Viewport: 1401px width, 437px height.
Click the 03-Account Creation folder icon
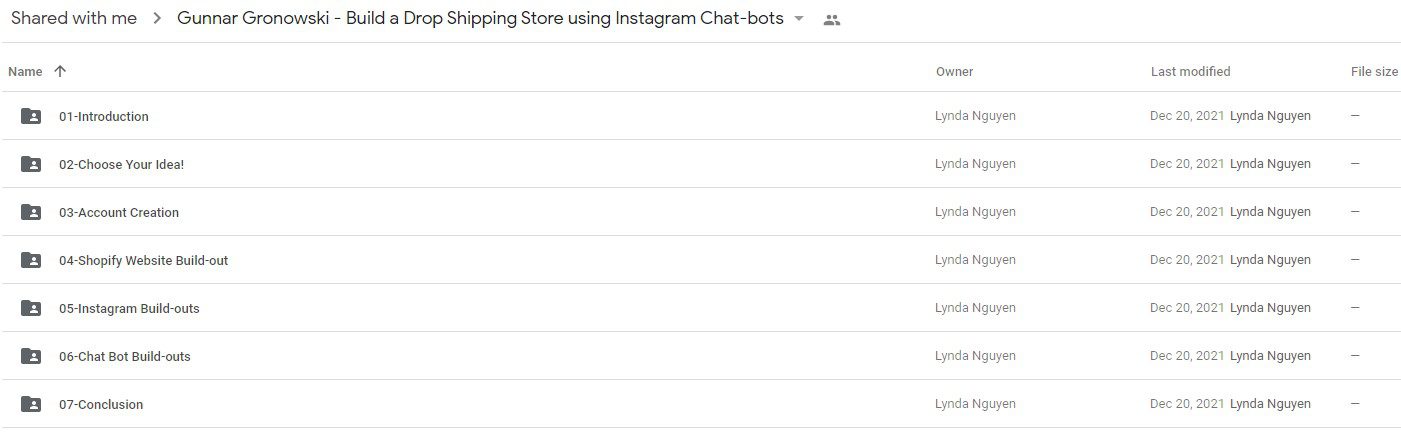(31, 212)
